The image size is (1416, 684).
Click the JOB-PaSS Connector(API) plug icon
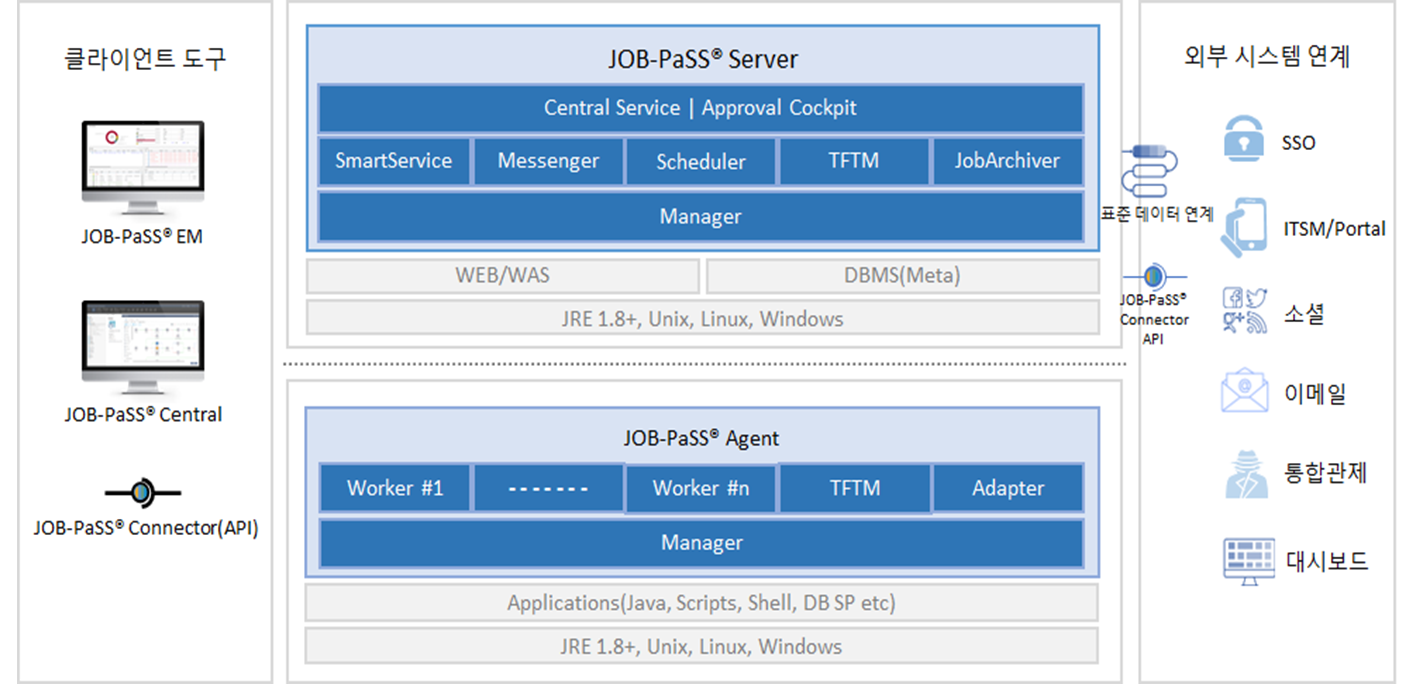tap(143, 491)
